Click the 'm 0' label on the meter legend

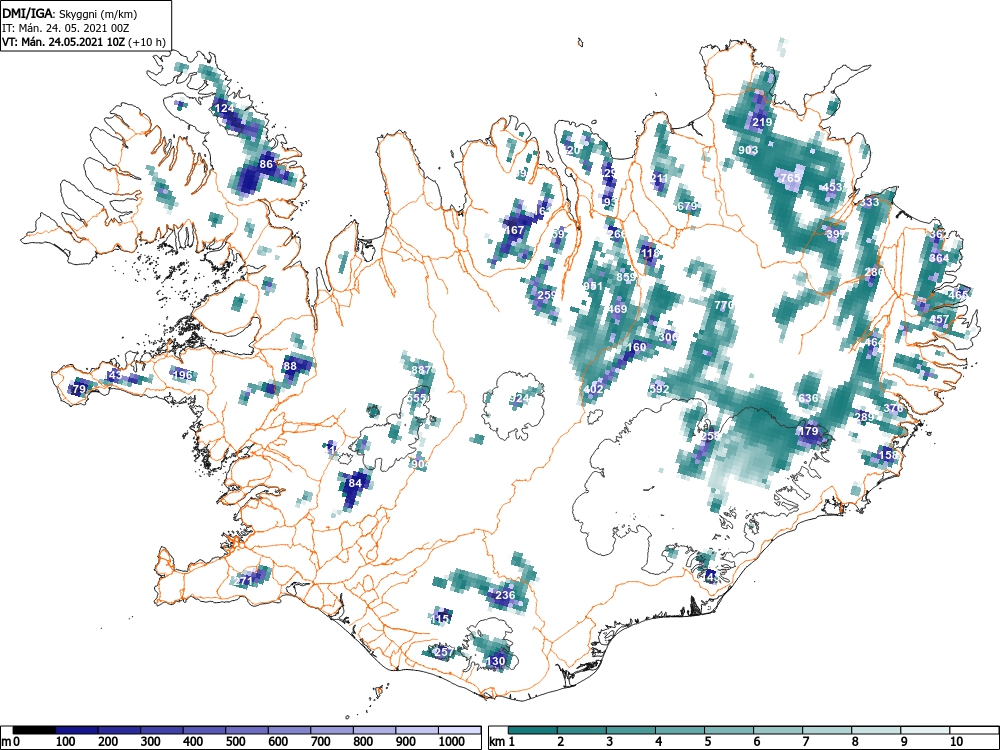pos(11,742)
